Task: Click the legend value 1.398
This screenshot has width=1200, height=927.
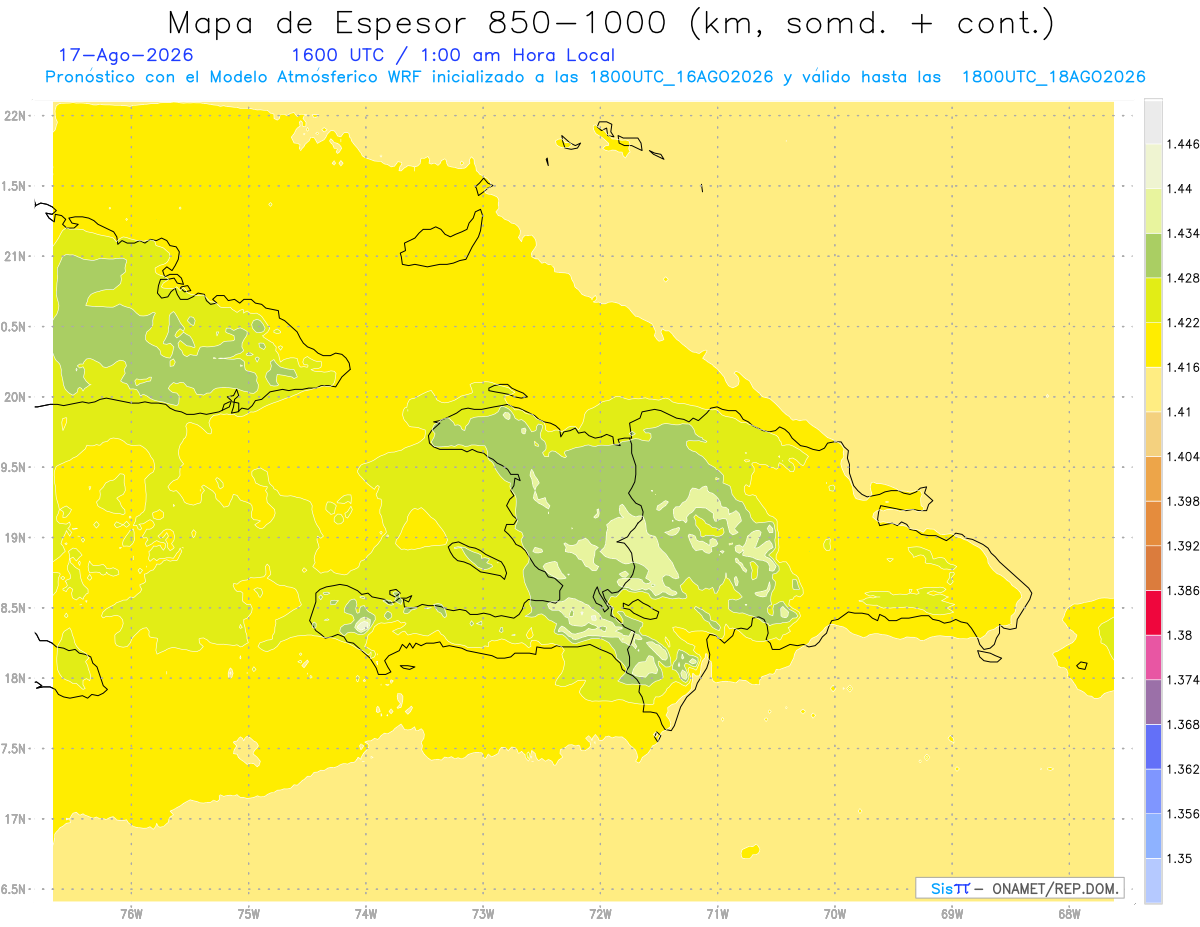Action: tap(1183, 501)
